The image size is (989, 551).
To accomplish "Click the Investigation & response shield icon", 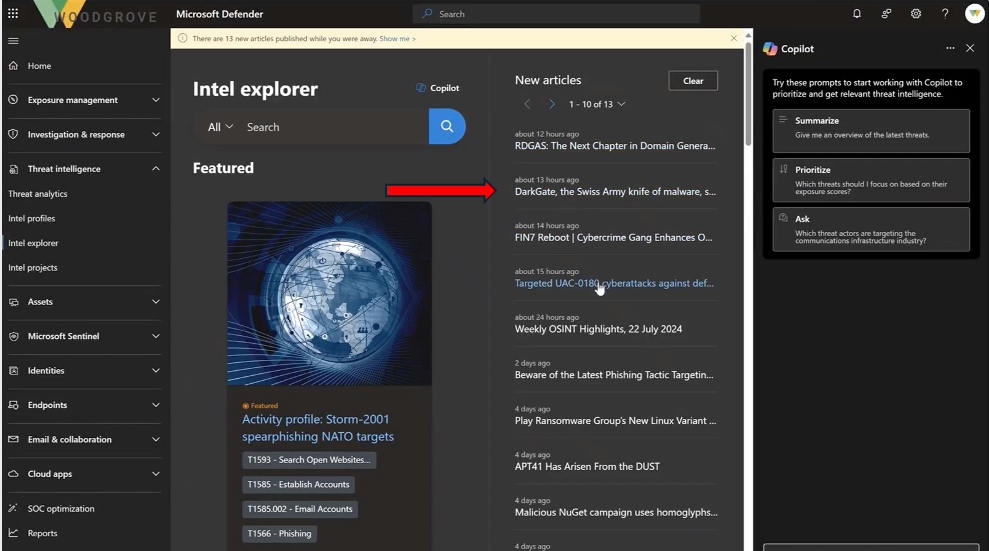I will coord(13,134).
